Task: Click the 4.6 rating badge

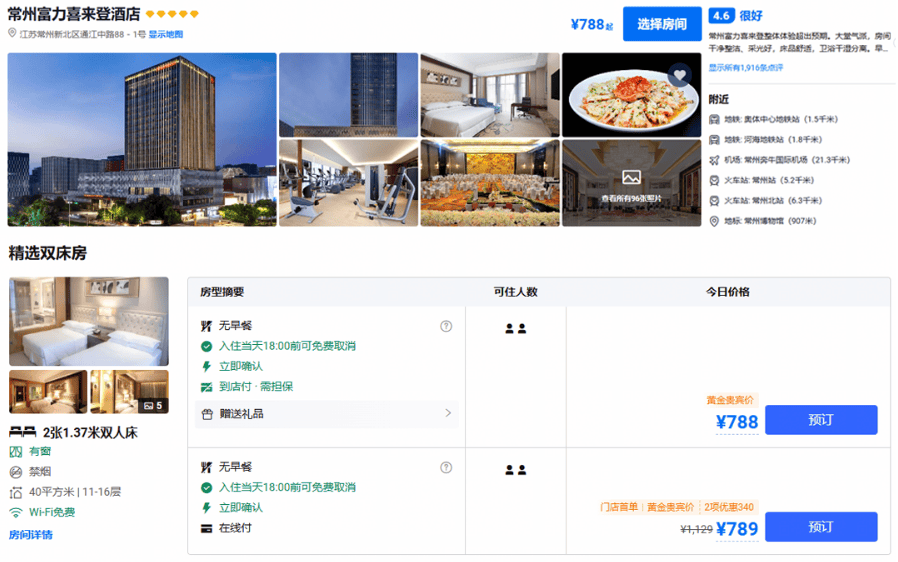Action: [x=722, y=16]
